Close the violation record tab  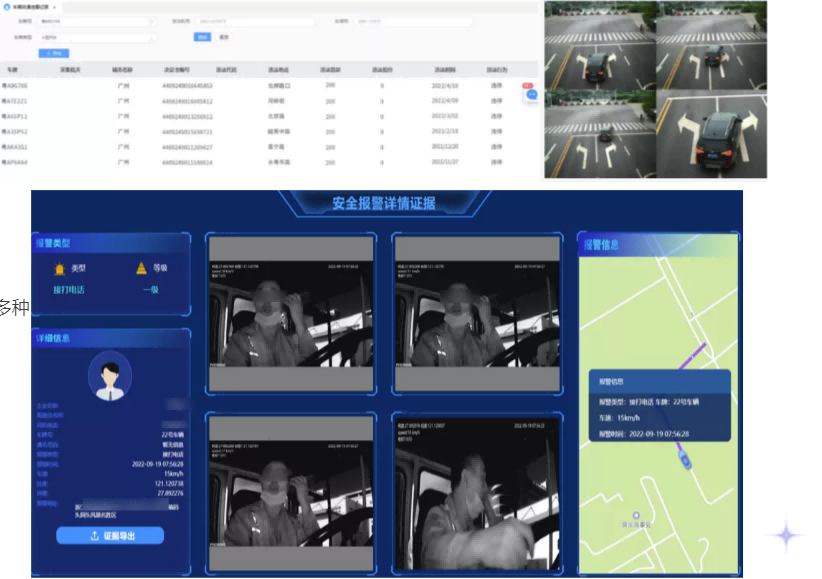point(55,7)
